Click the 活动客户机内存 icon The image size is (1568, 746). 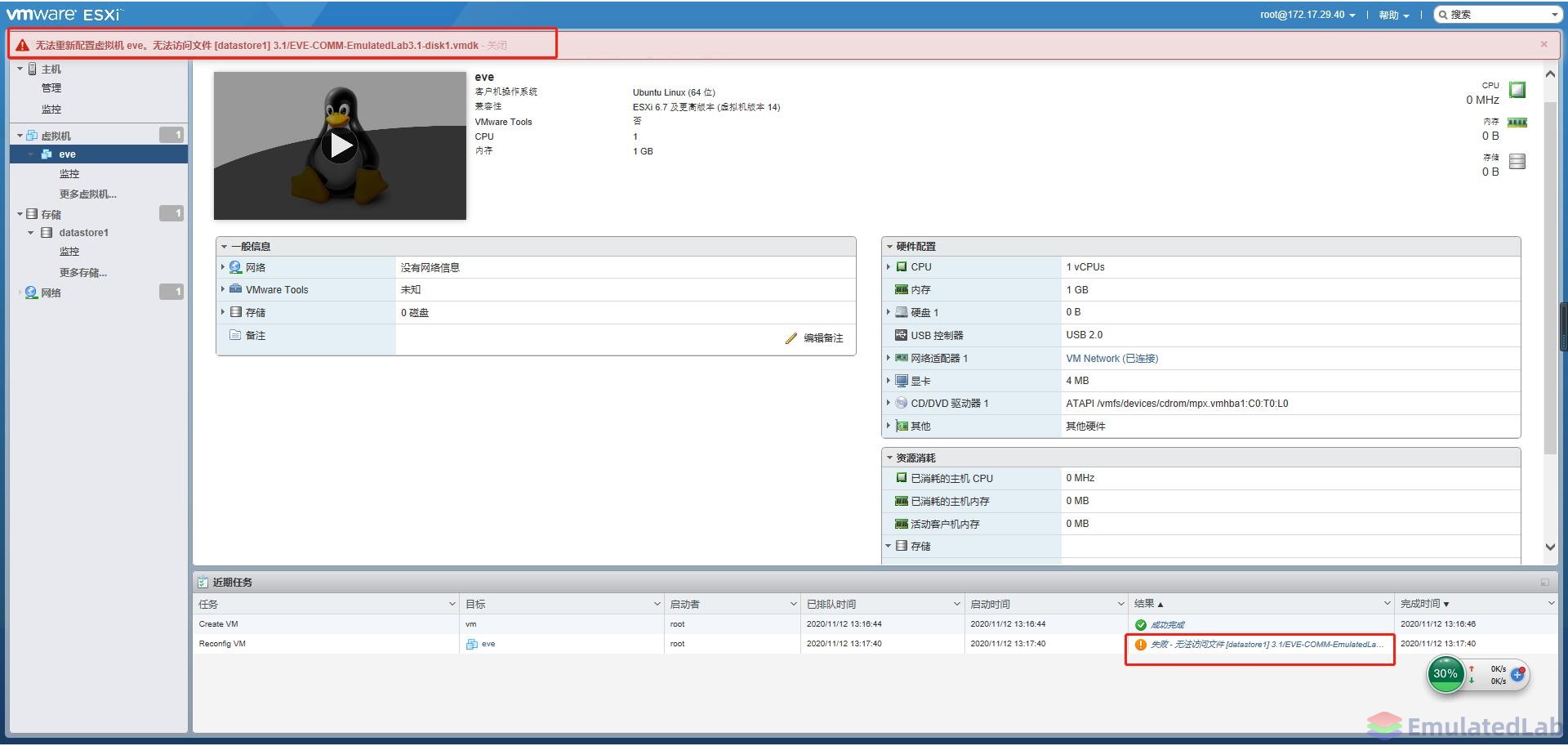click(x=902, y=524)
